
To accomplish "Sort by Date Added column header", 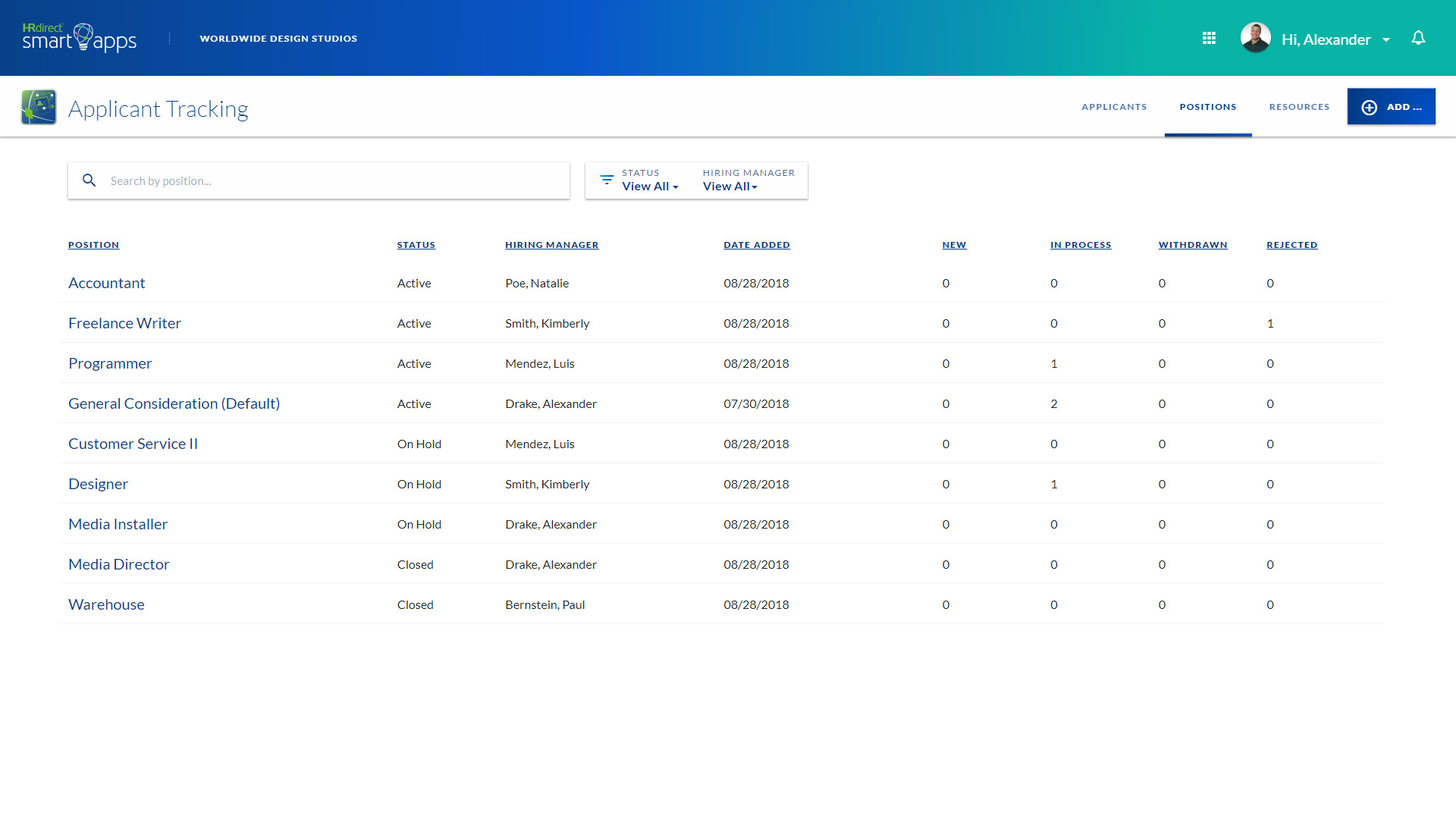I will pos(756,245).
